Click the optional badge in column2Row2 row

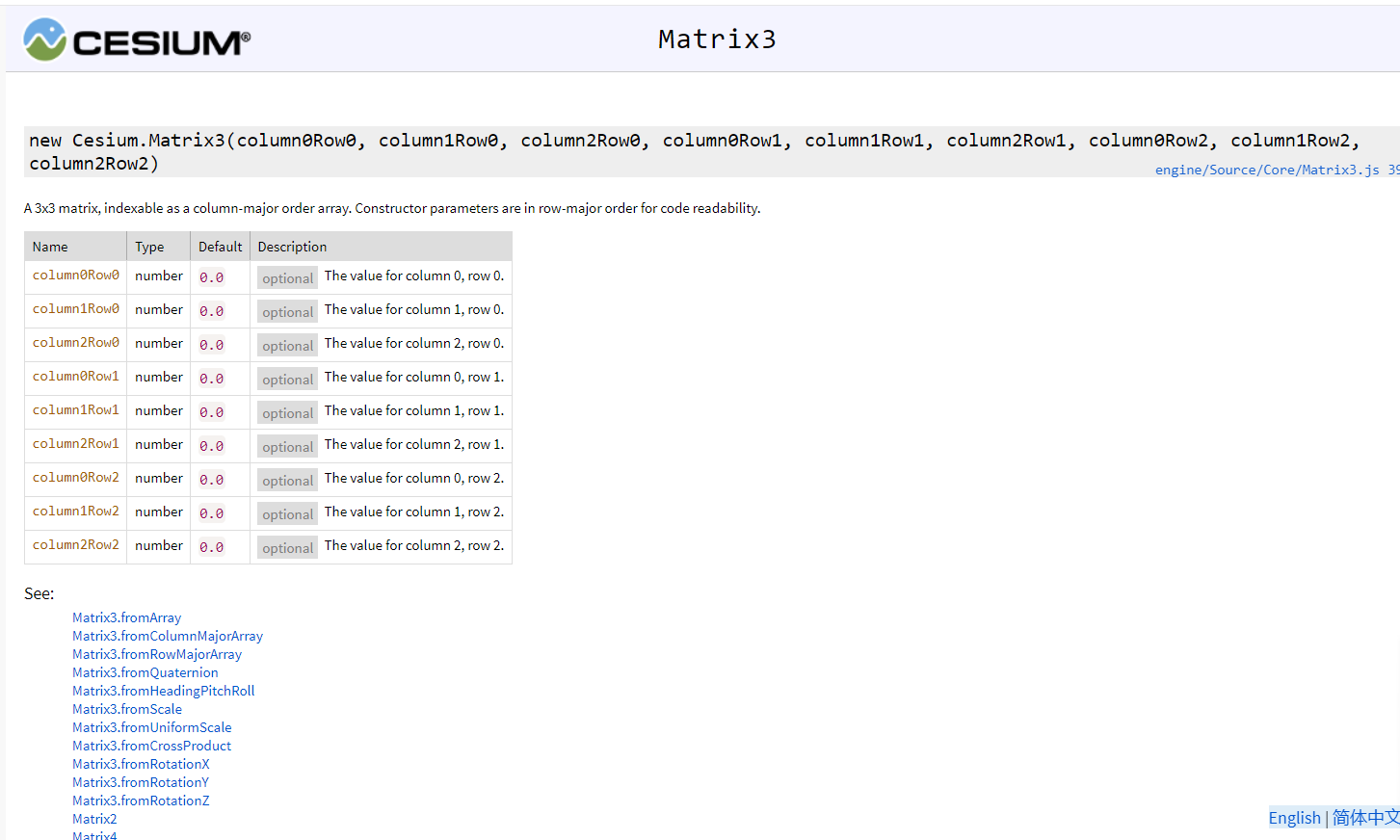(x=287, y=548)
